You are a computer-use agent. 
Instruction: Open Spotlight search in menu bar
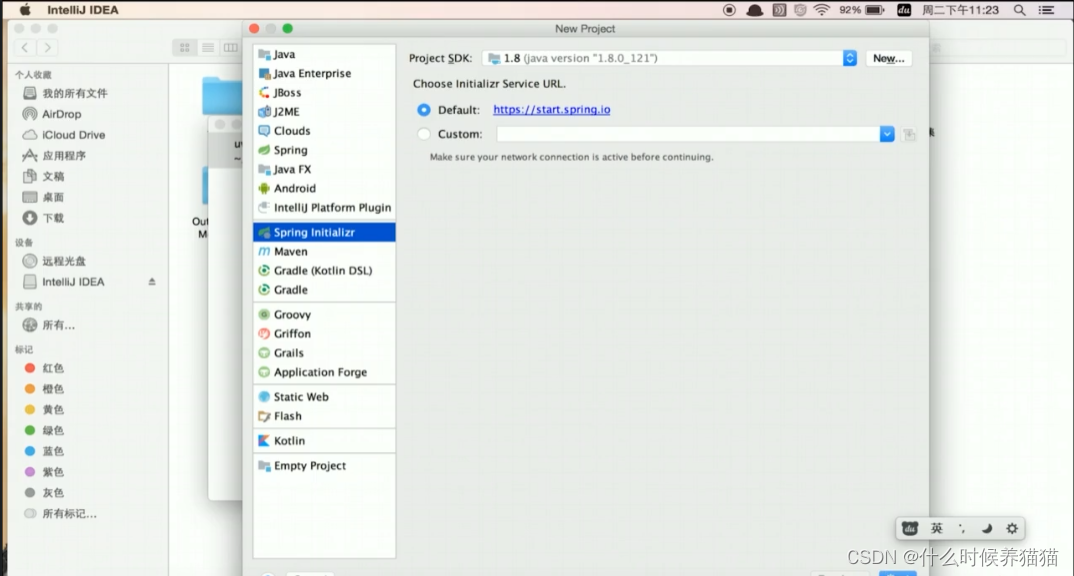(1020, 10)
